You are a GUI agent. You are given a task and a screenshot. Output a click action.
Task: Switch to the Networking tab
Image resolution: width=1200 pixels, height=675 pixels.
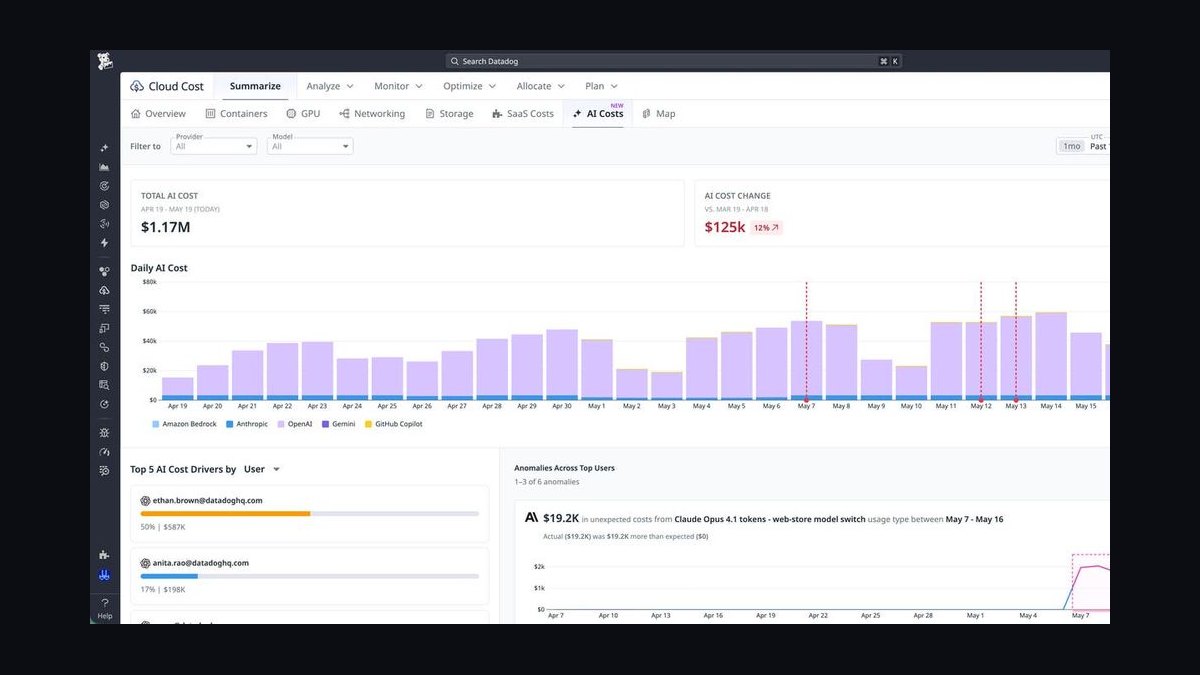click(x=372, y=114)
